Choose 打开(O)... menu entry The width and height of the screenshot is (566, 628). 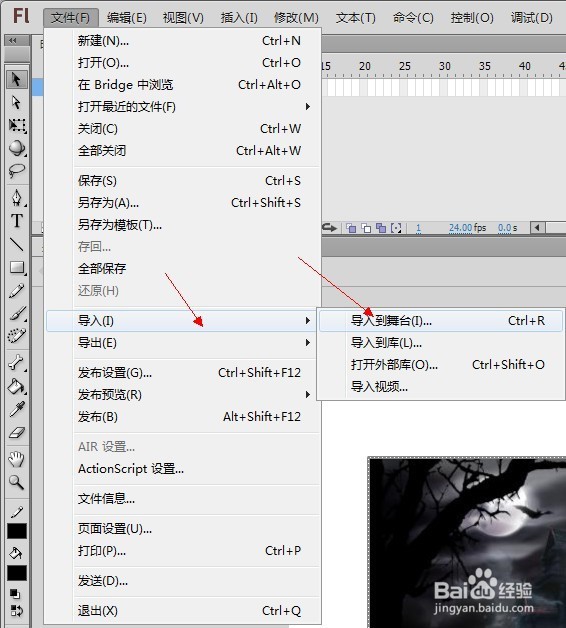(x=183, y=62)
